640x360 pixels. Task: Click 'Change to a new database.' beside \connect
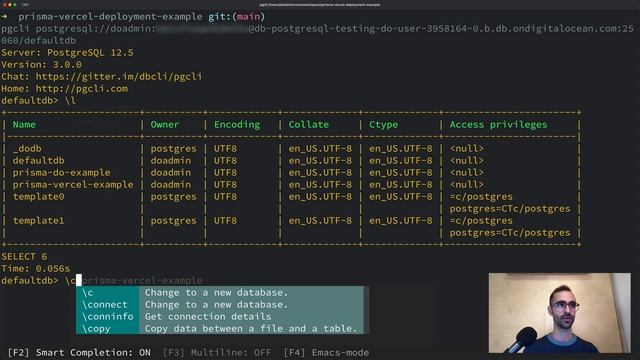coord(216,304)
